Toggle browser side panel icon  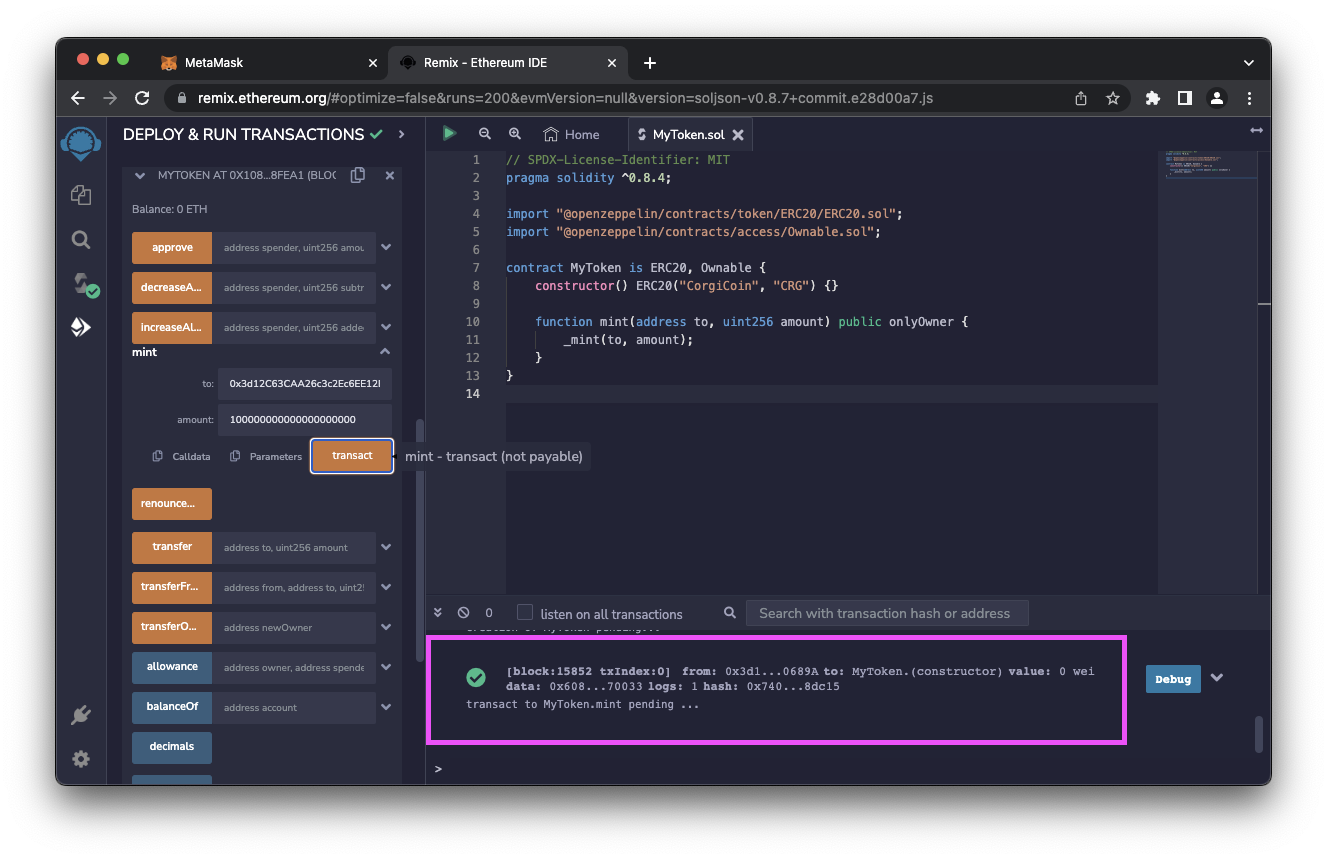[x=1185, y=98]
